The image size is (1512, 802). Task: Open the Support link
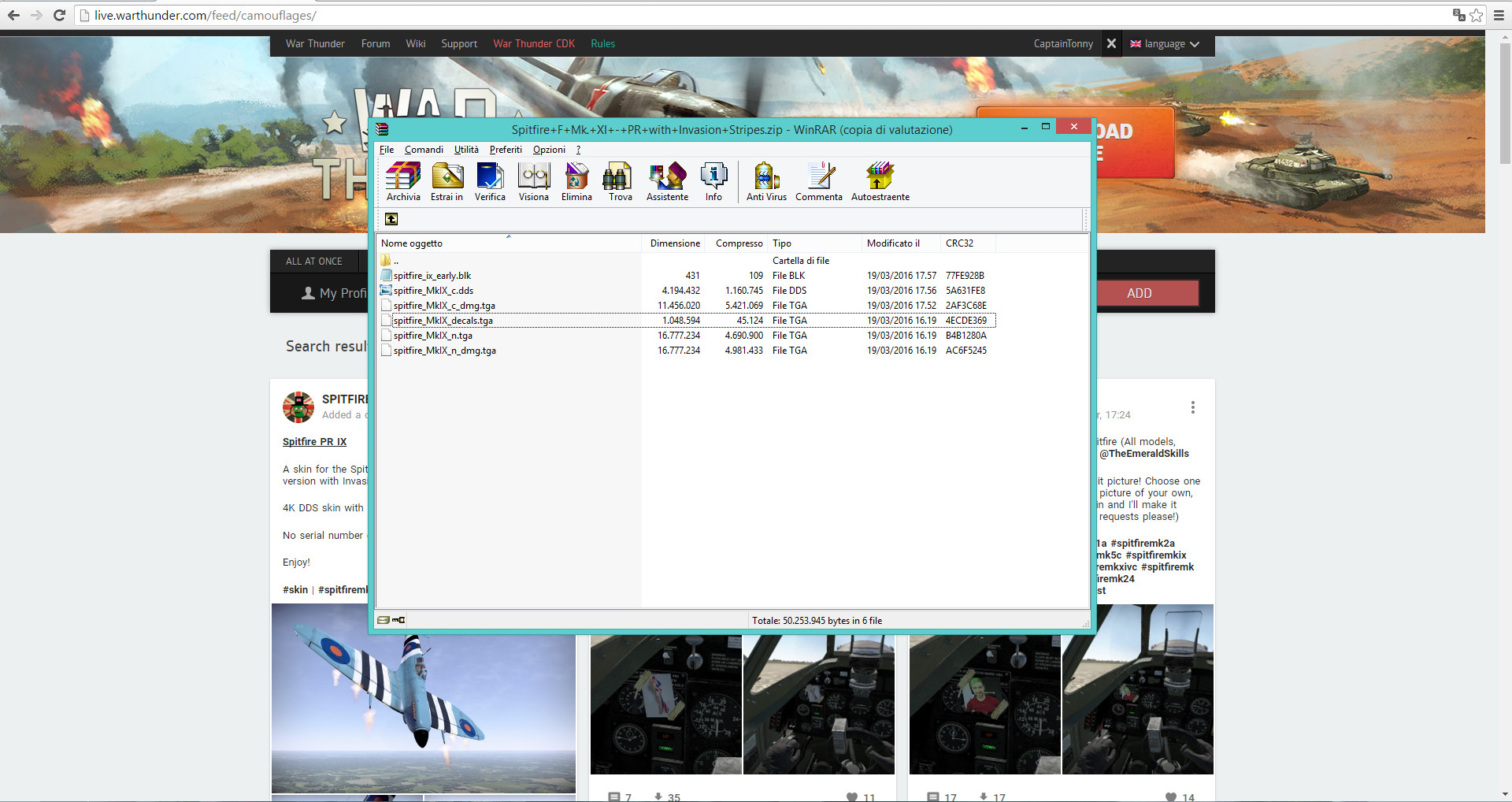(x=459, y=43)
